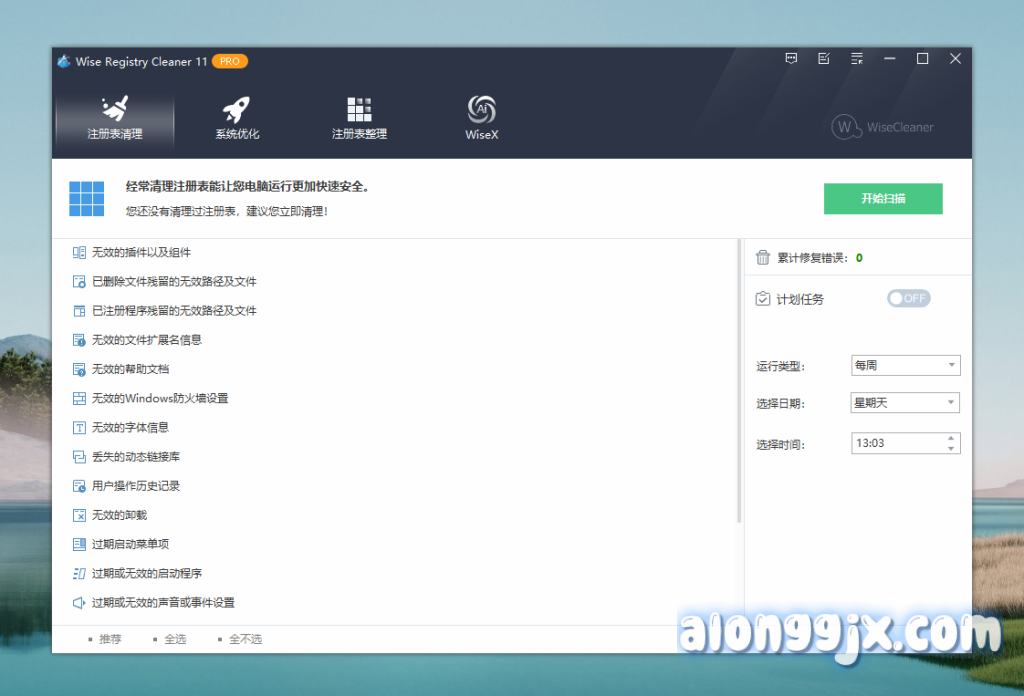
Task: Switch to 系统优化 tab
Action: pyautogui.click(x=237, y=119)
